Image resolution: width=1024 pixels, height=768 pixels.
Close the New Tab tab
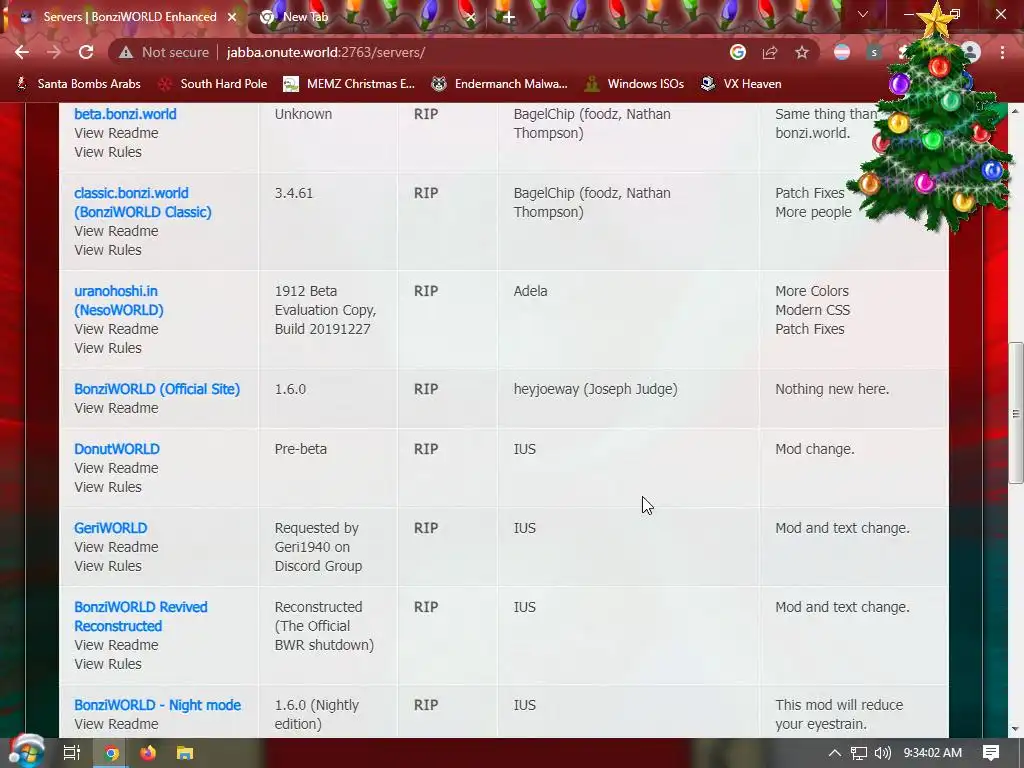470,18
